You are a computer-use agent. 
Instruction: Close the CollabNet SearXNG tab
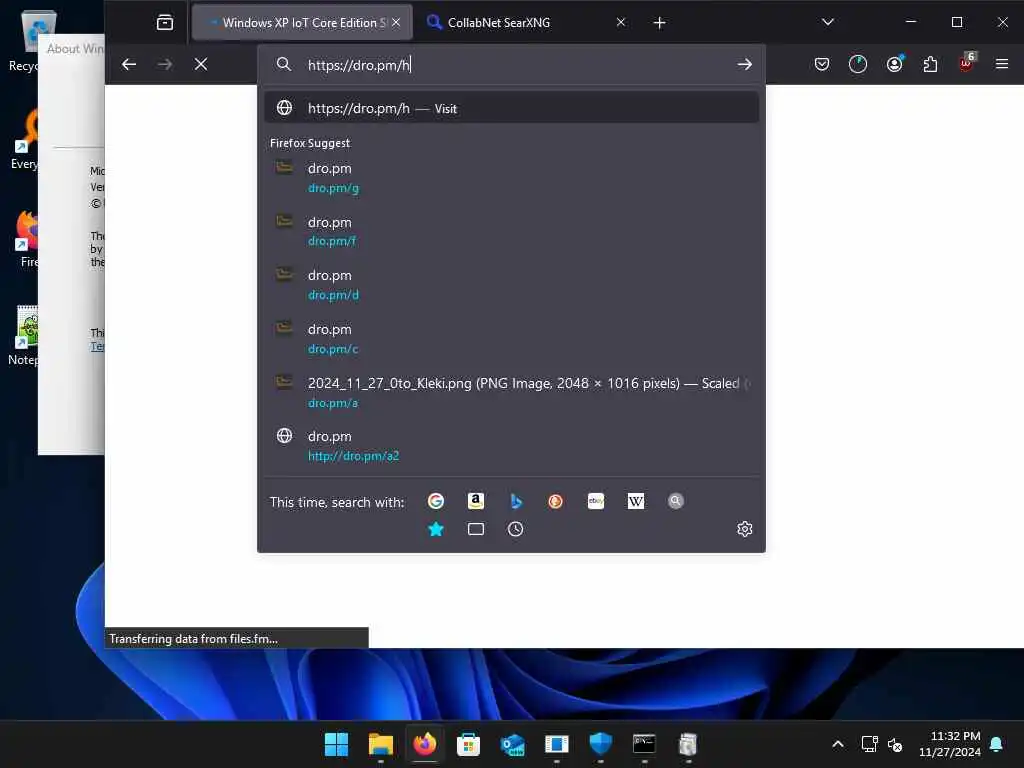(620, 22)
